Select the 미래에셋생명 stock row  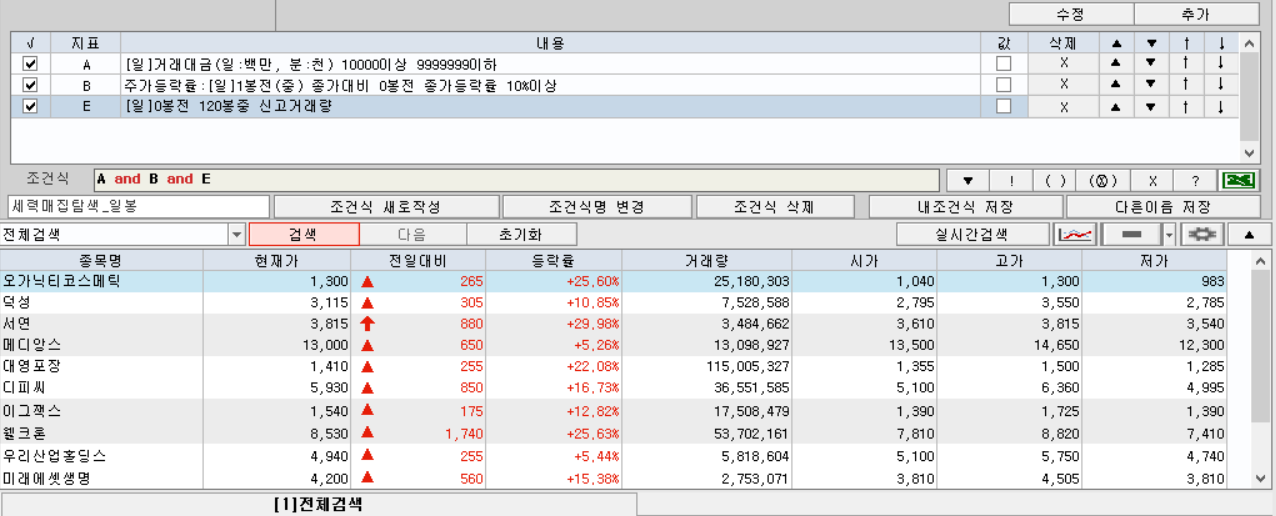[x=626, y=478]
